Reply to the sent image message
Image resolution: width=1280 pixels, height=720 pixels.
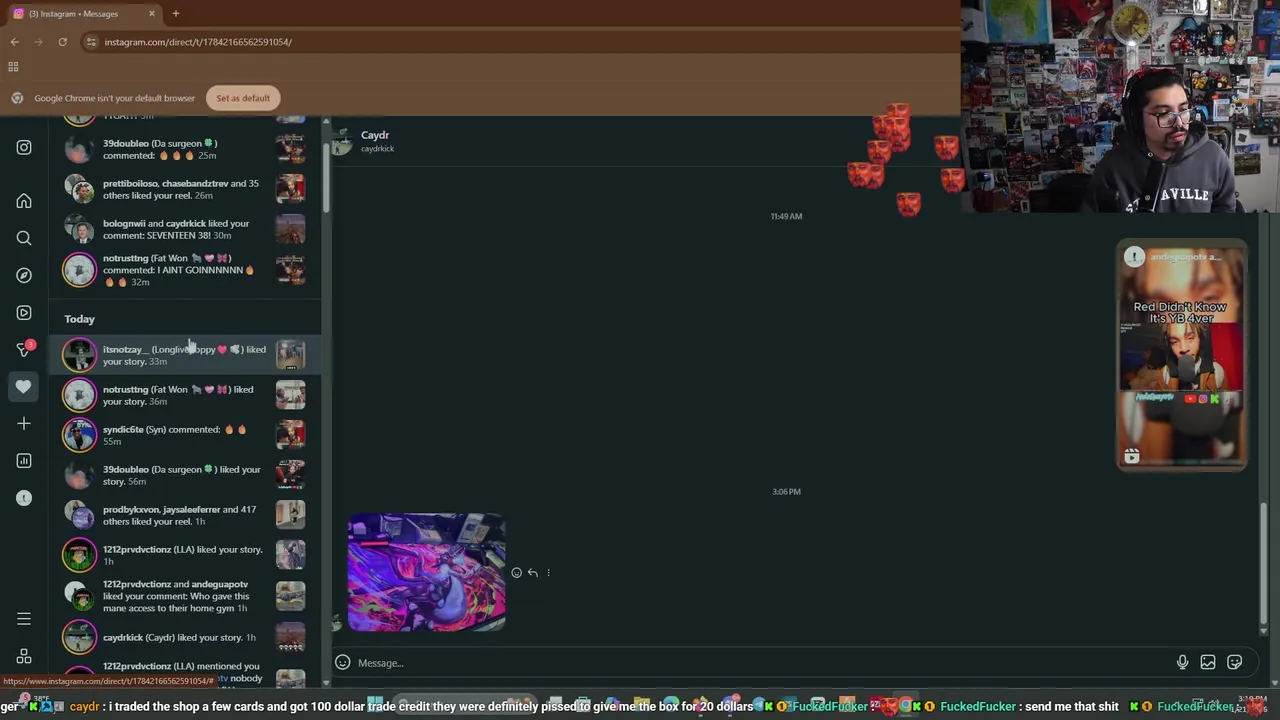532,573
